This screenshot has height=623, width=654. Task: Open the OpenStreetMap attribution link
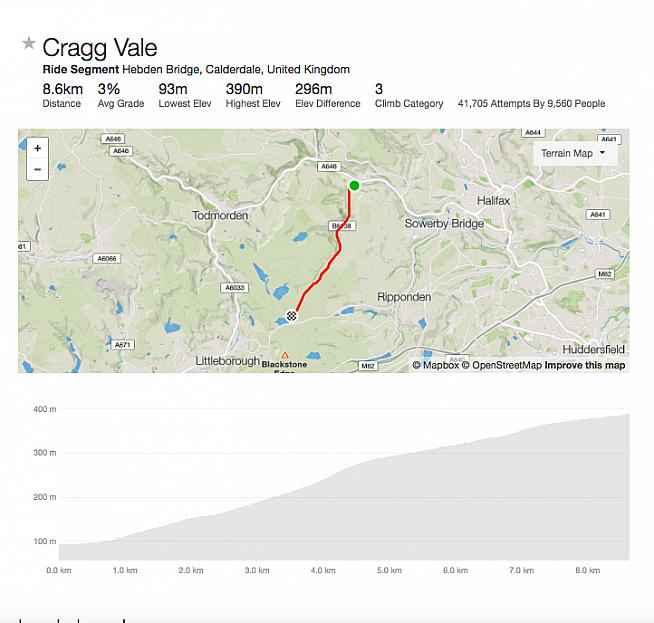tap(505, 365)
